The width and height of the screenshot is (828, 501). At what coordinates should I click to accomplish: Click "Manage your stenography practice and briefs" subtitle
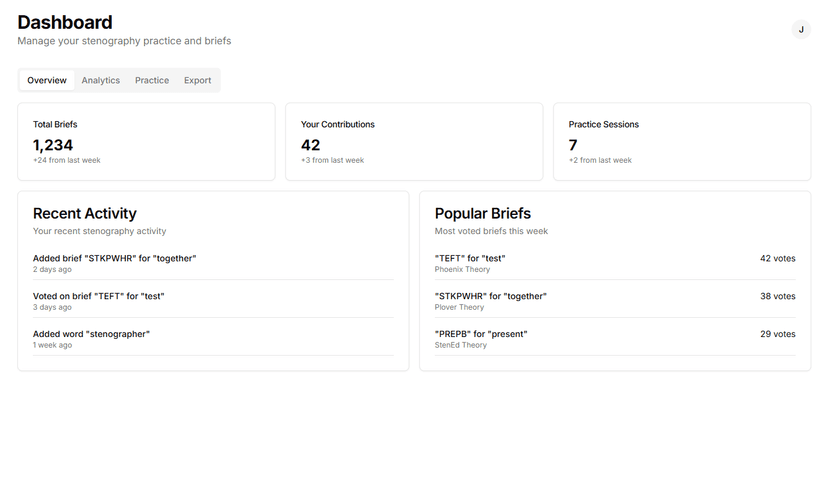[124, 41]
